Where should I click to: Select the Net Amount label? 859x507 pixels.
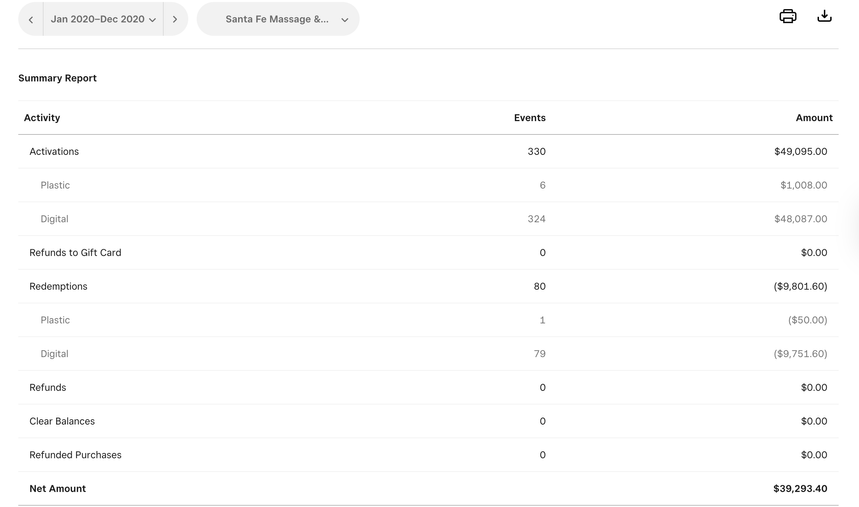click(x=58, y=488)
